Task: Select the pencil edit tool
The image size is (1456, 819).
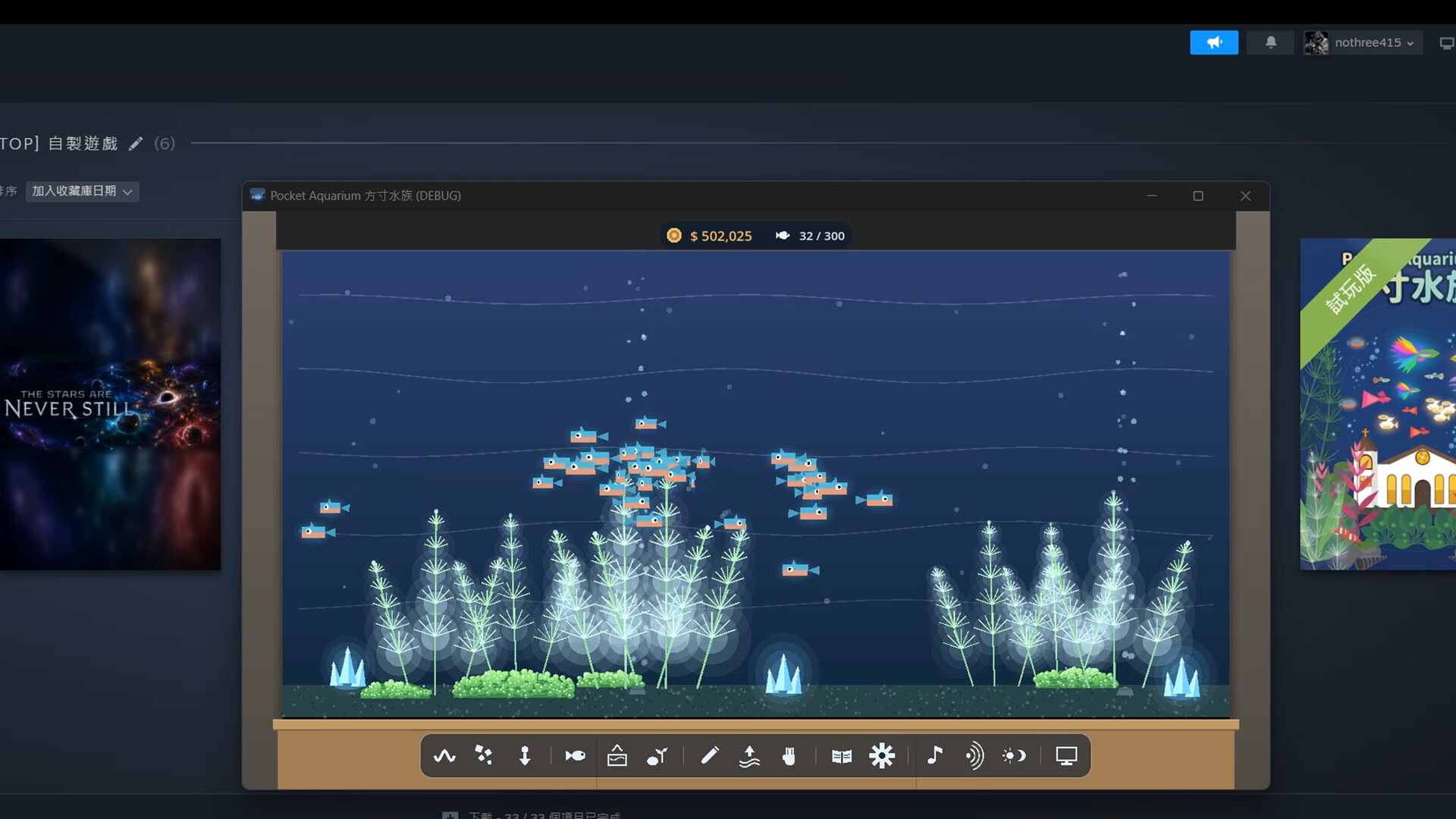Action: pyautogui.click(x=710, y=755)
